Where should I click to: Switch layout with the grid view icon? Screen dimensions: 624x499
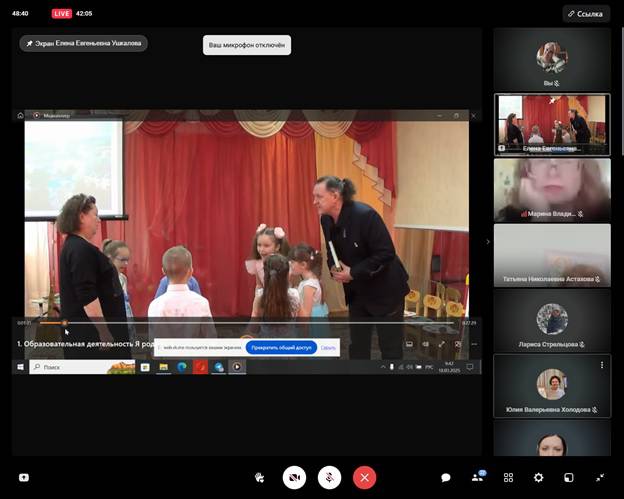508,478
